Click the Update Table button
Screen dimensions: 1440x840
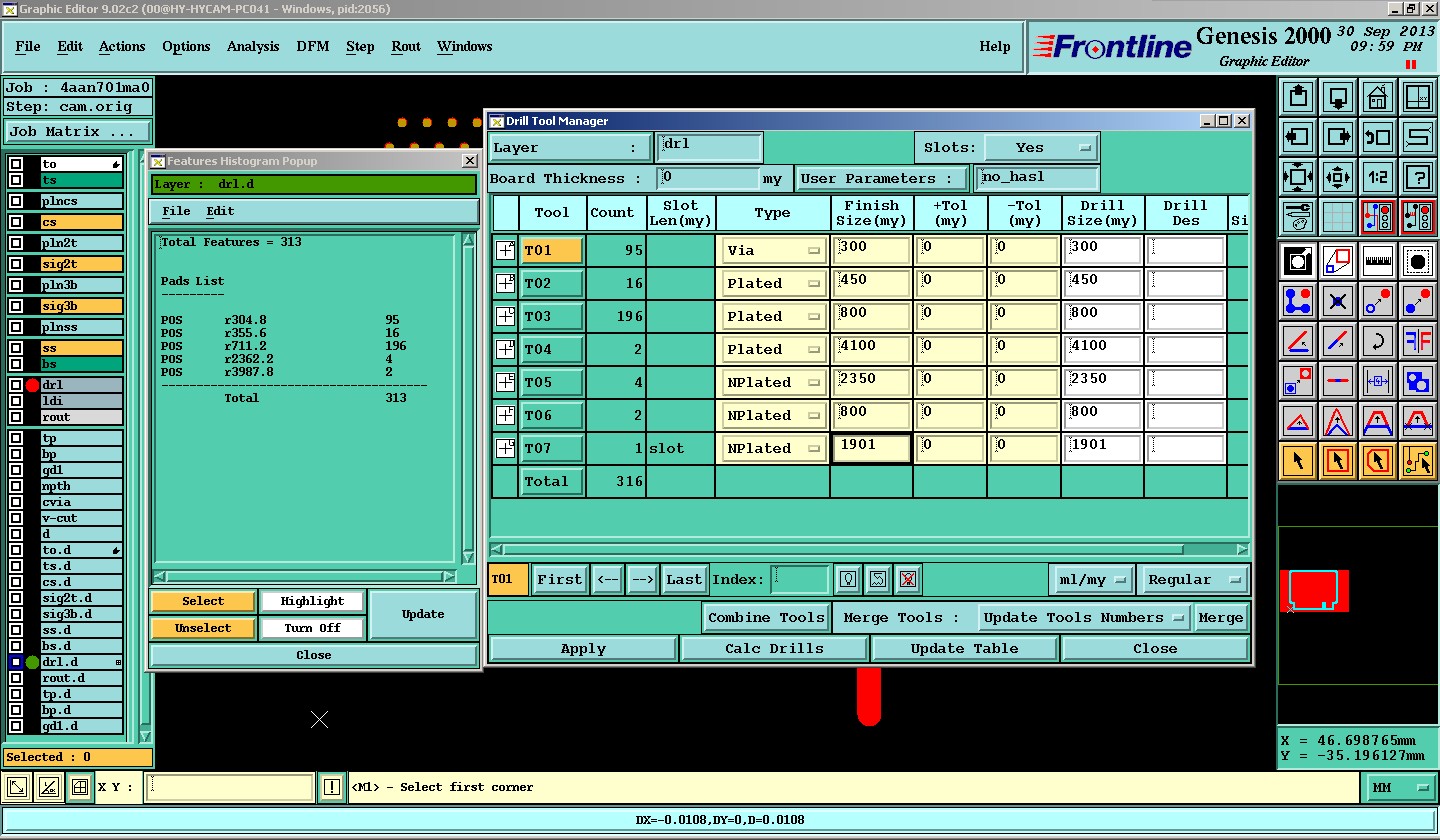pos(964,648)
